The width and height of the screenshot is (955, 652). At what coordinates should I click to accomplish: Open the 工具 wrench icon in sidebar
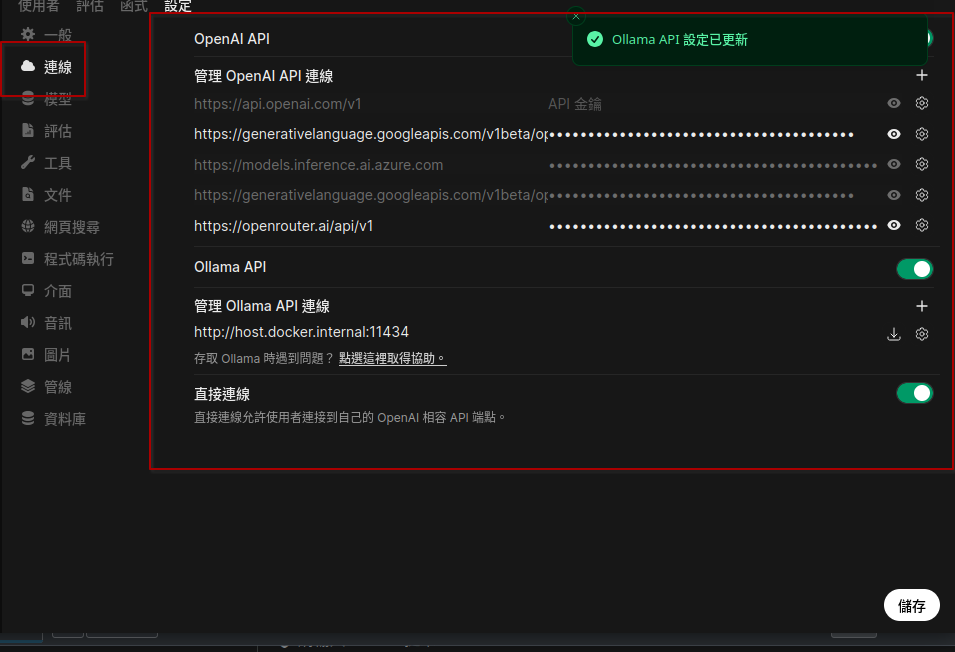point(28,163)
